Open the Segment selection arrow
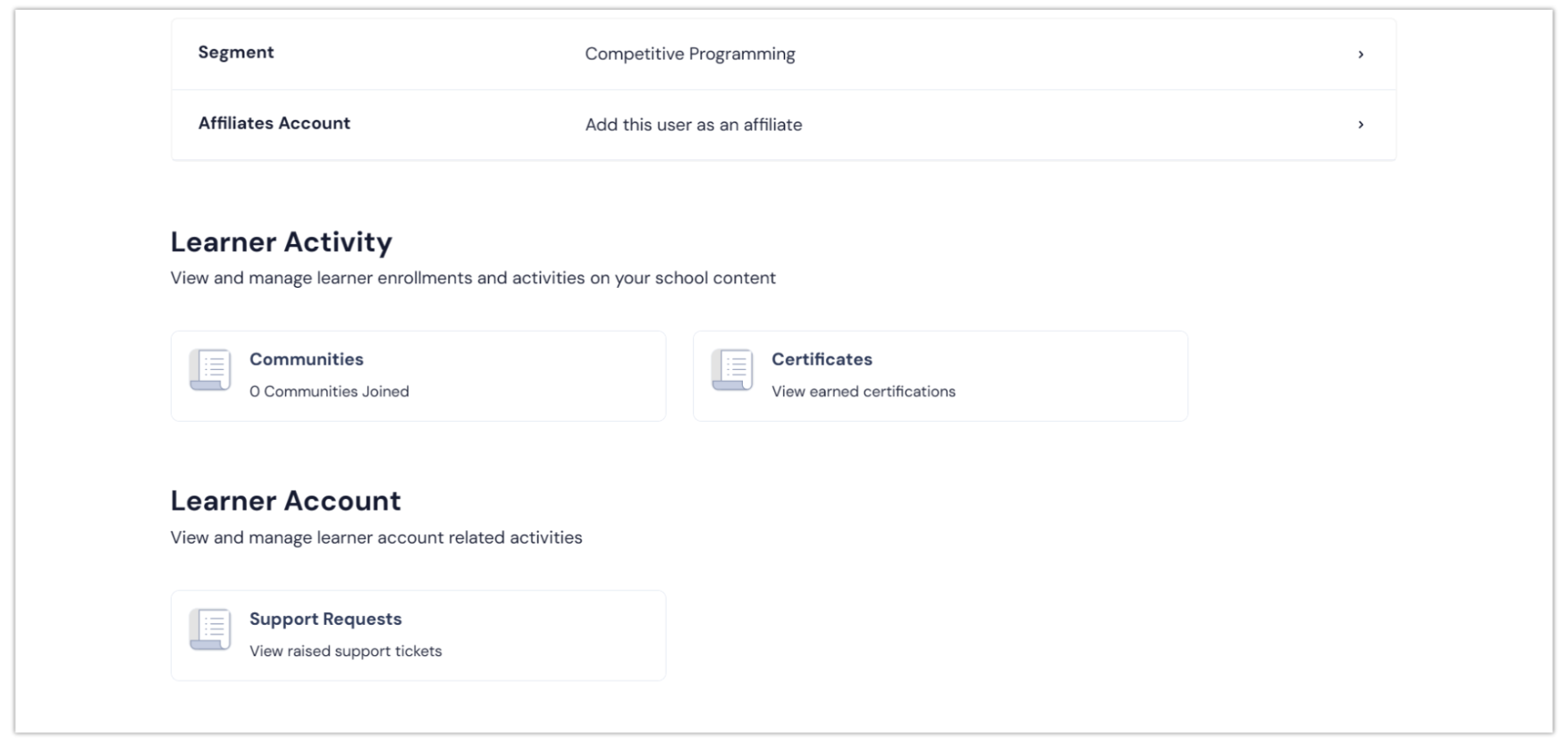Viewport: 1568px width, 742px height. 1361,55
